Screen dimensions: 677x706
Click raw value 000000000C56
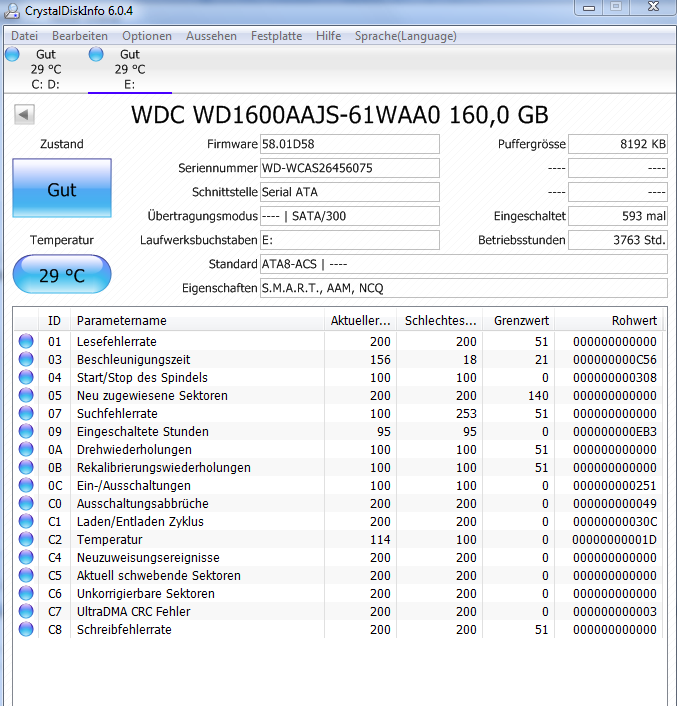pos(615,360)
